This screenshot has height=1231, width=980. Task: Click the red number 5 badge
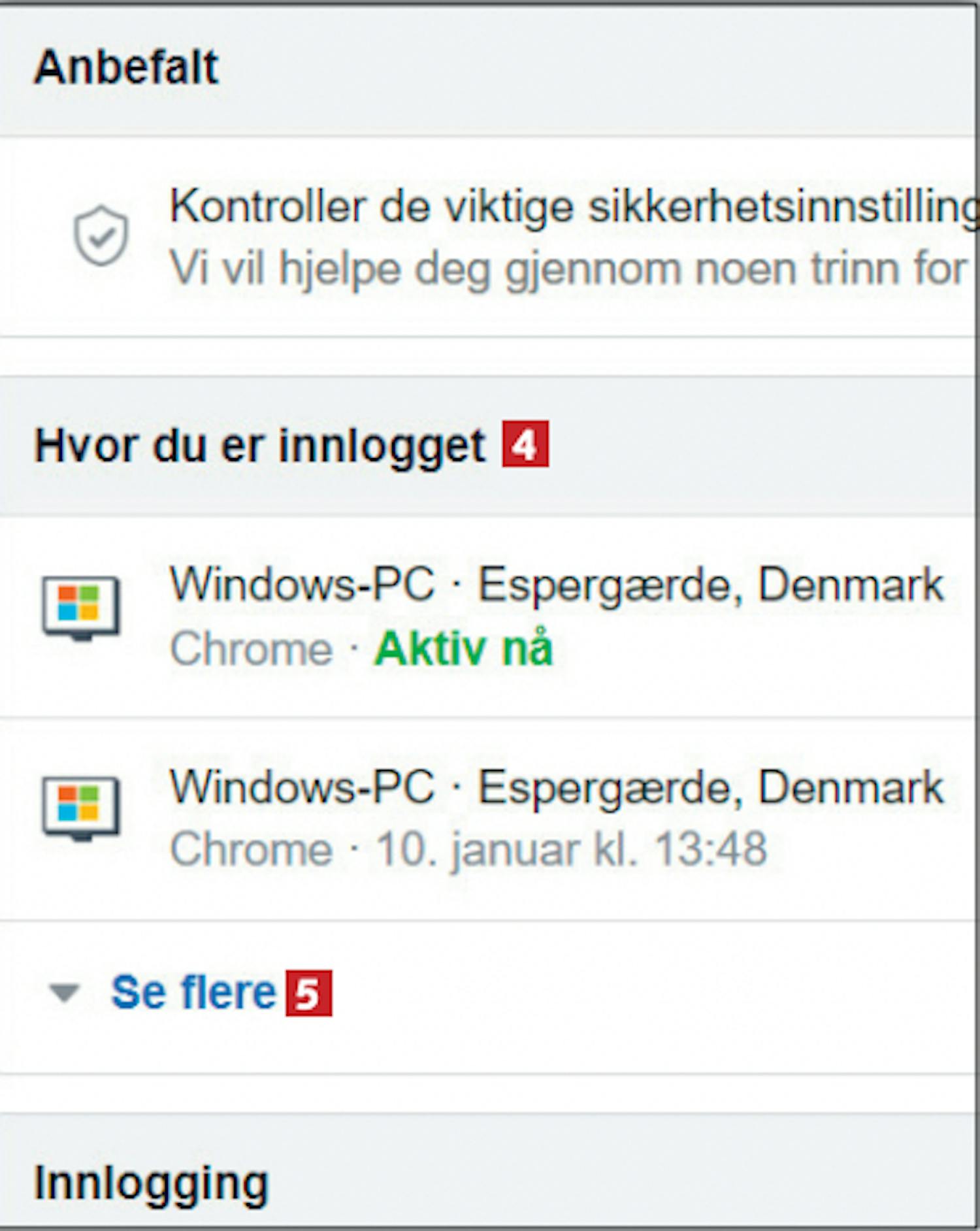pyautogui.click(x=308, y=993)
